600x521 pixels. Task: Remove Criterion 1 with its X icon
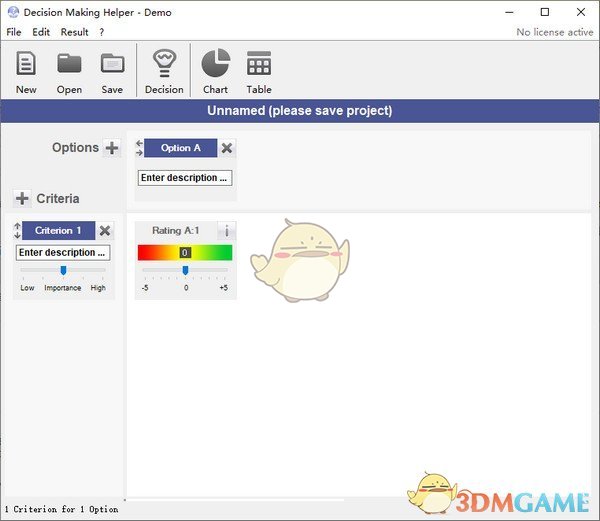(x=104, y=231)
